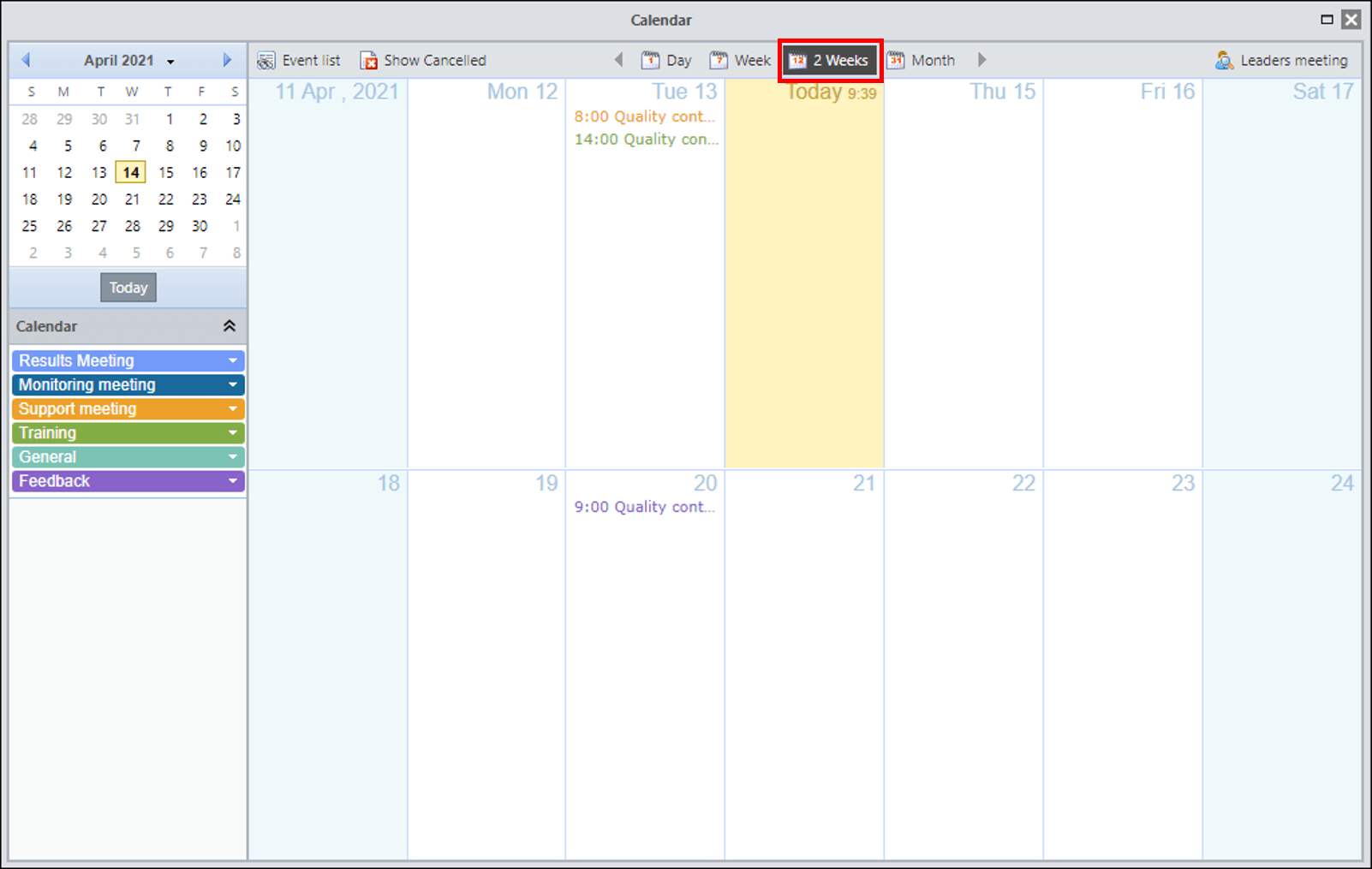1372x869 pixels.
Task: Open the Event list view
Action: click(x=299, y=61)
